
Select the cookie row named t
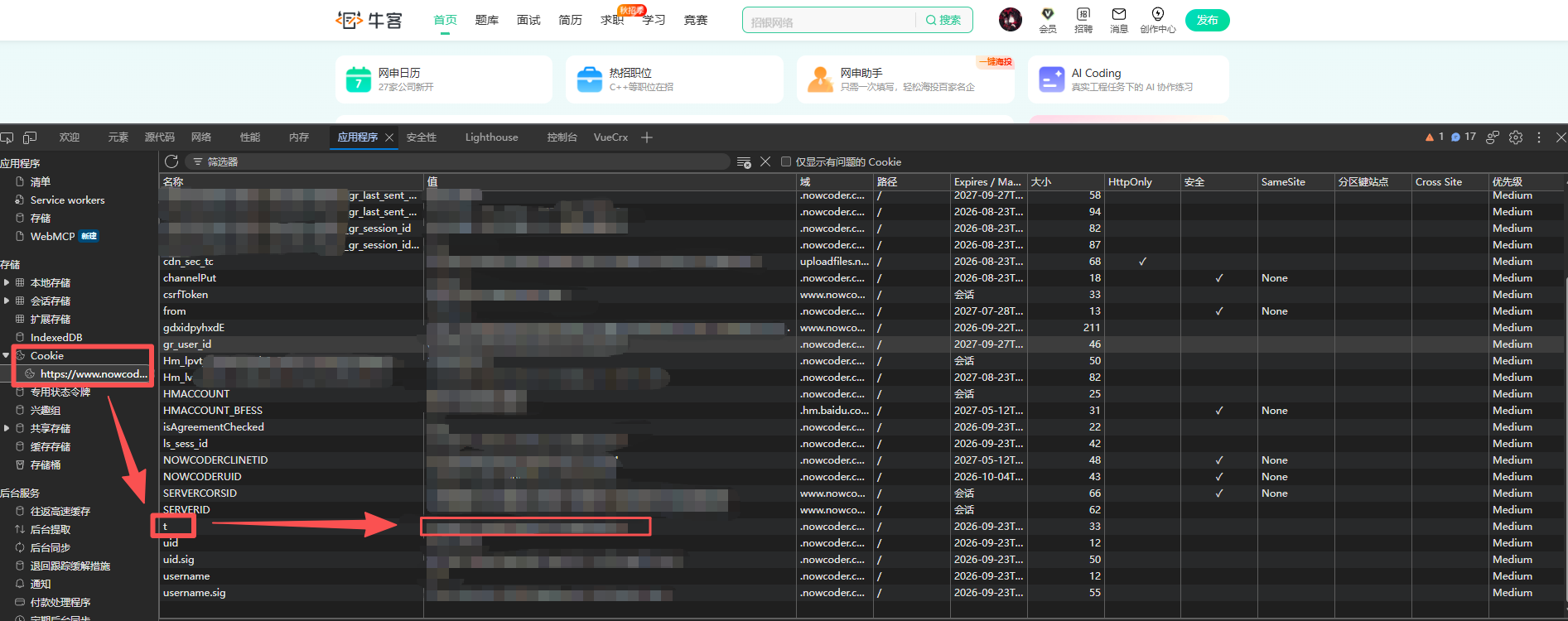(x=860, y=527)
